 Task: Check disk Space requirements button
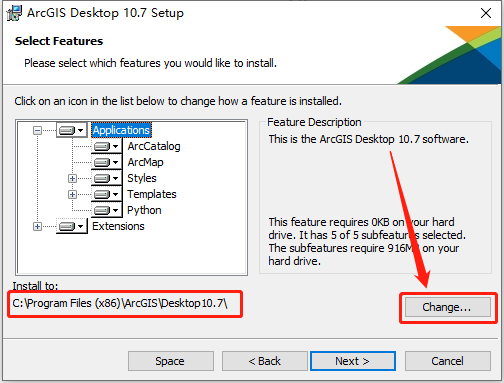171,361
